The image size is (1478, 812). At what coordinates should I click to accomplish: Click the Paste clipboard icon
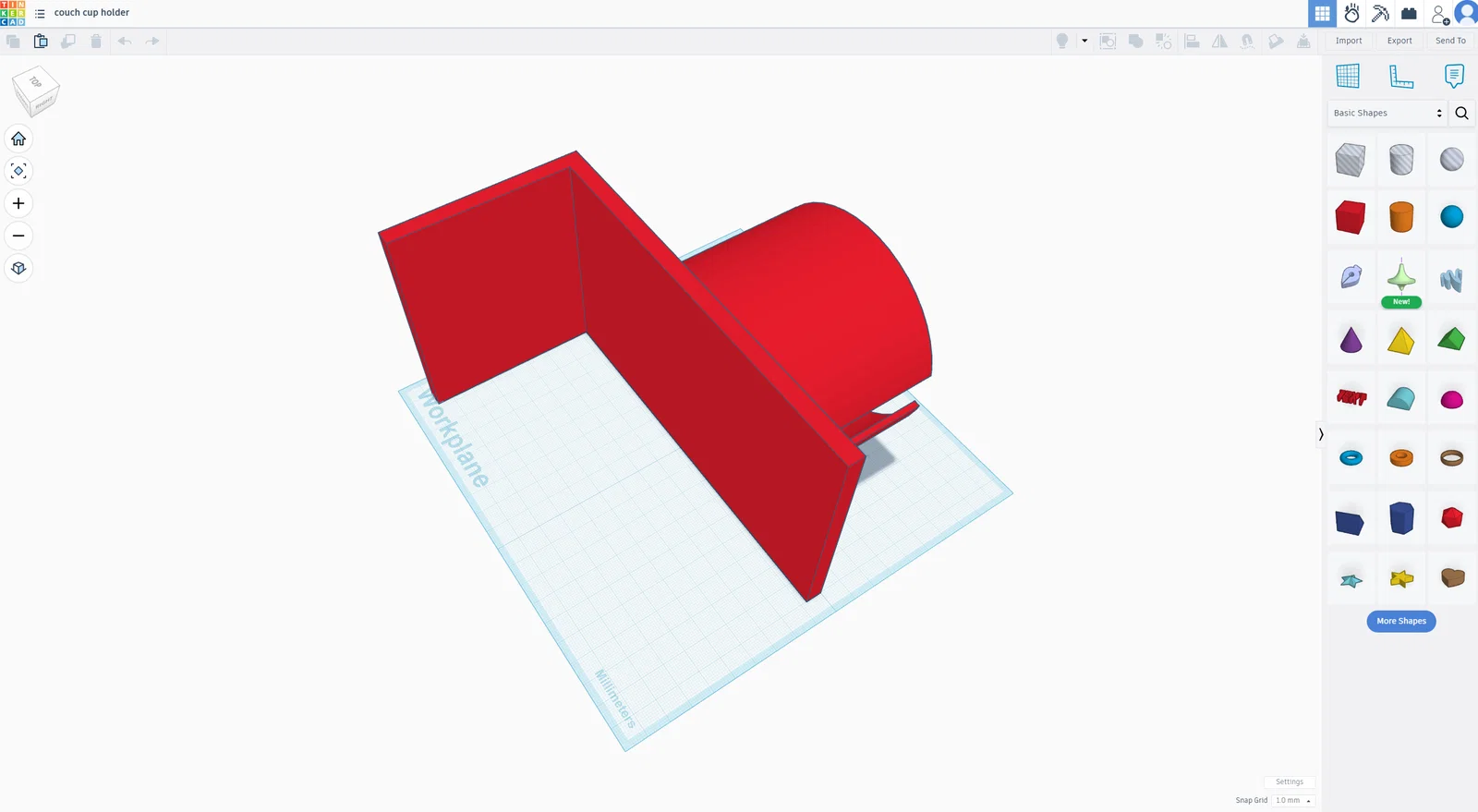[x=41, y=41]
